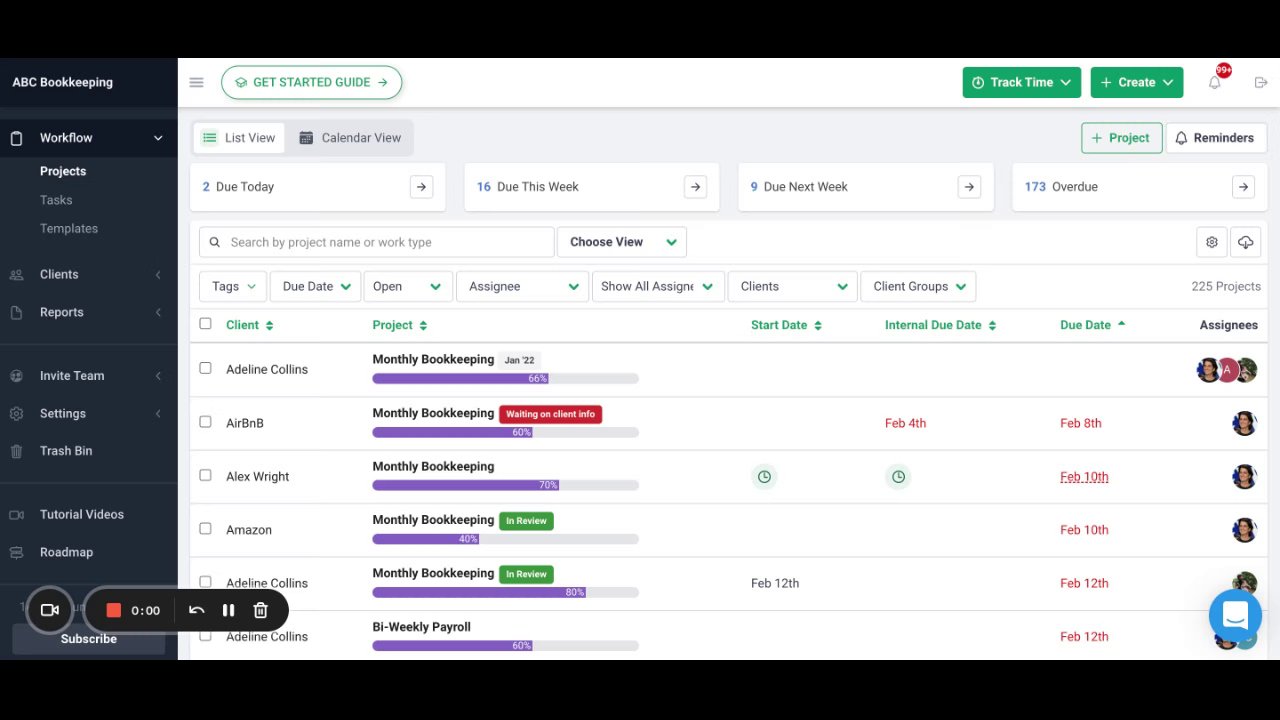The image size is (1280, 720).
Task: Stop recording with red square button
Action: coord(113,610)
